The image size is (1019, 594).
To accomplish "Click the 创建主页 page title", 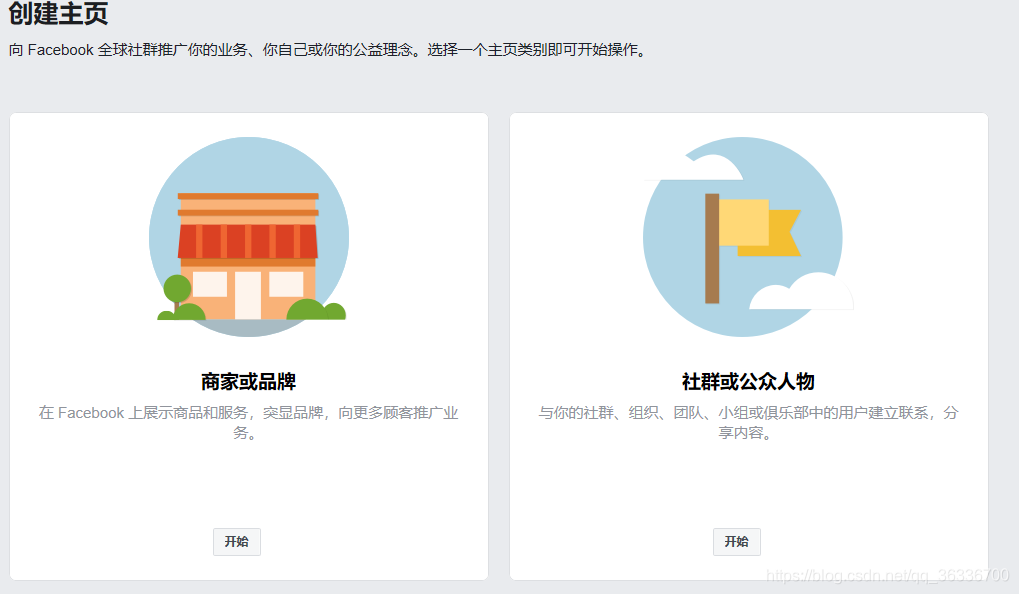I will click(x=58, y=13).
